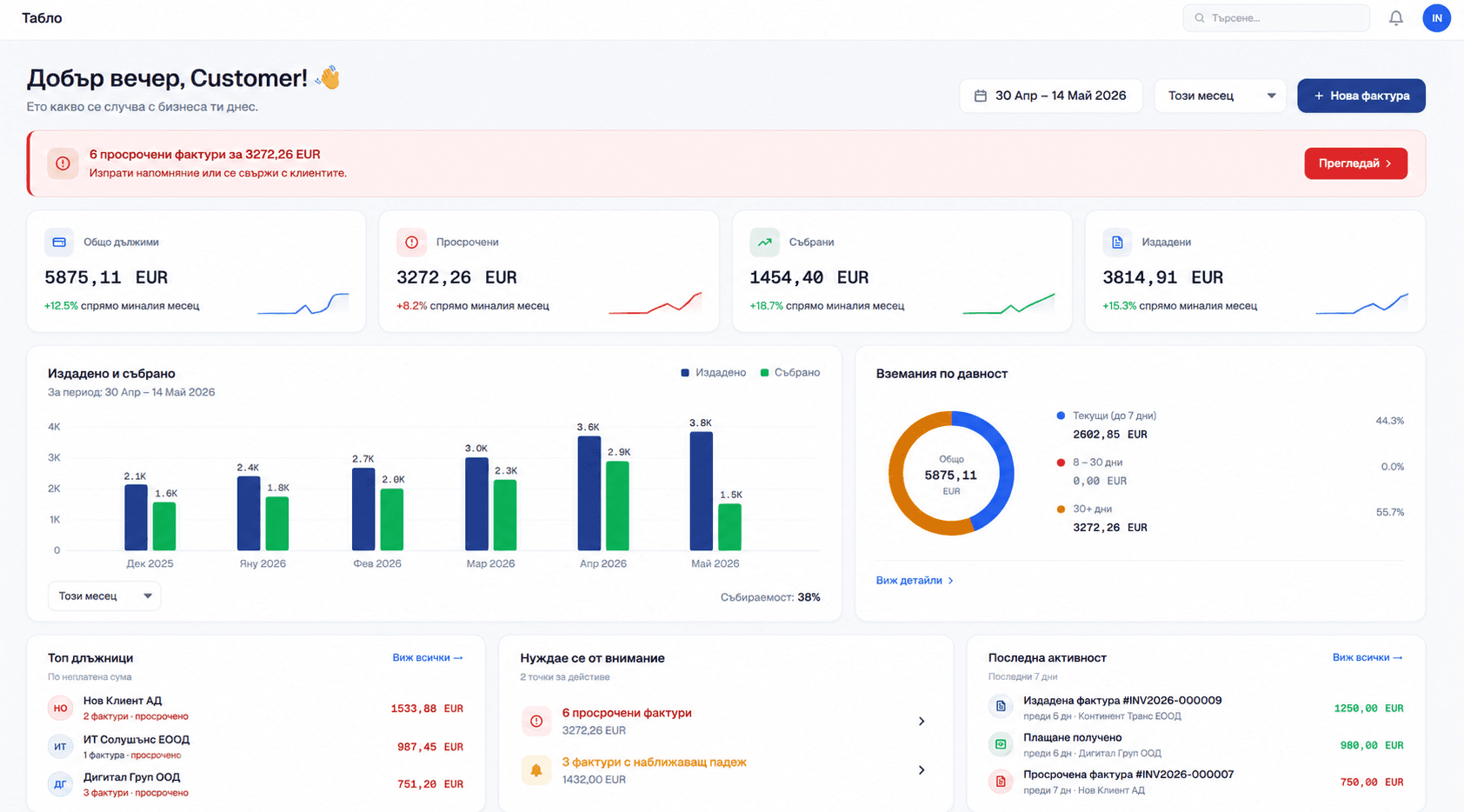Expand the 3 фактури с наближаващ падеж chevron
This screenshot has width=1464, height=812.
[x=922, y=769]
